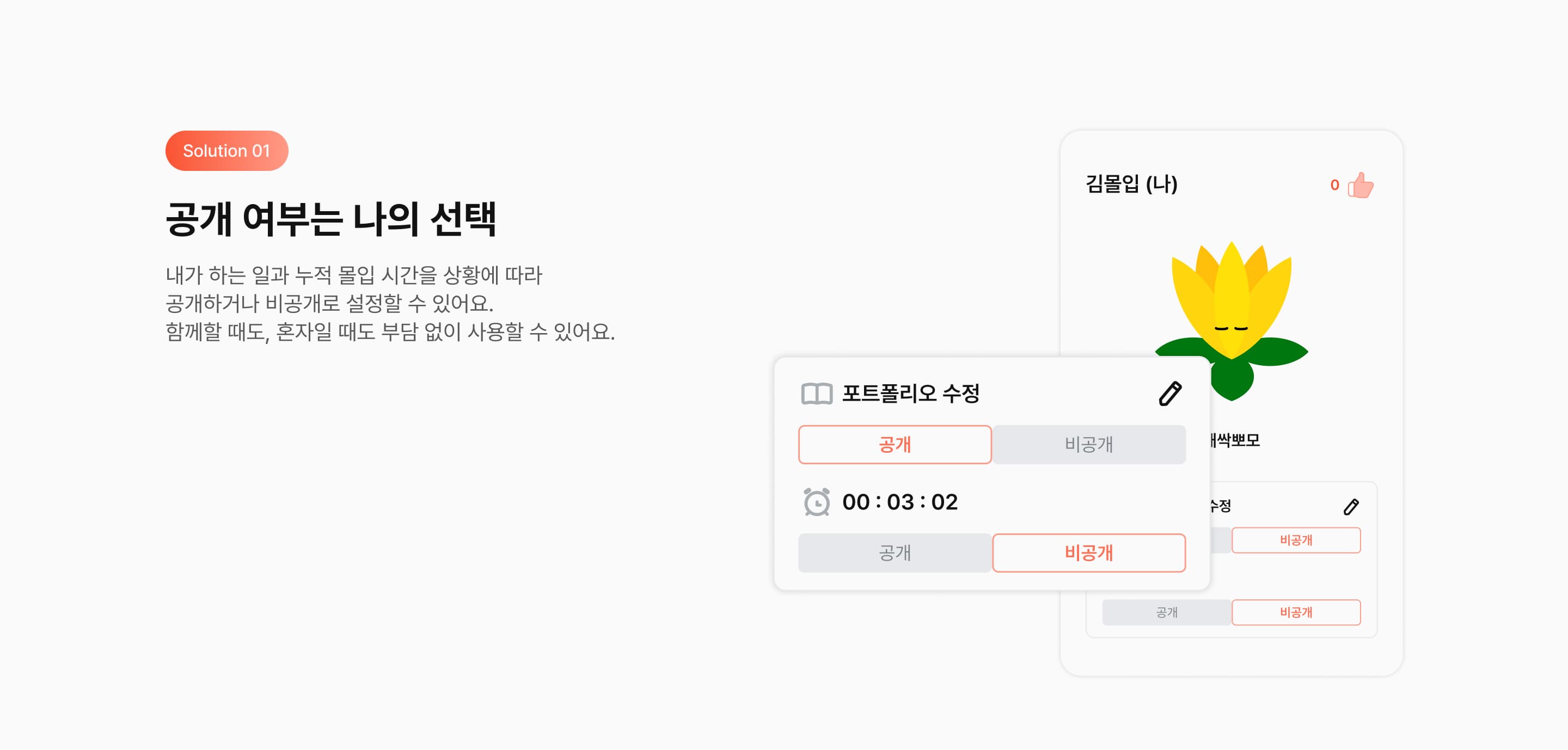Select small grey 공개 in the profile card

pyautogui.click(x=1166, y=612)
